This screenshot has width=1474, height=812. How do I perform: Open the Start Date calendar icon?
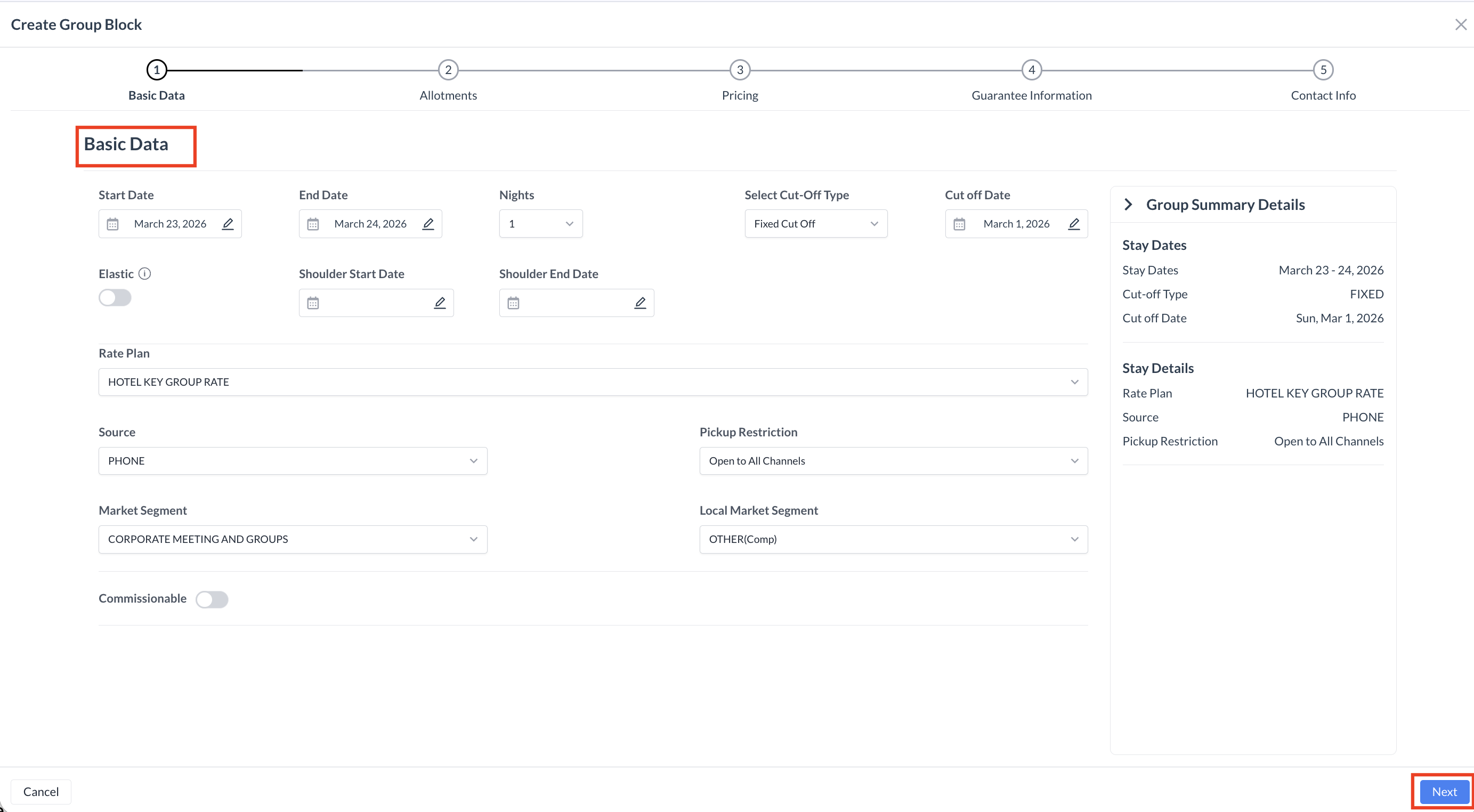pos(112,223)
